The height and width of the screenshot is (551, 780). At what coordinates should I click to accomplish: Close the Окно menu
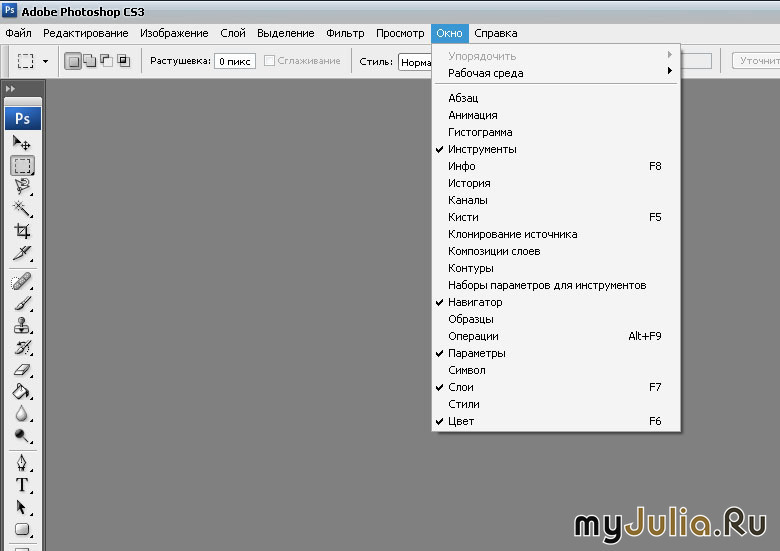449,33
